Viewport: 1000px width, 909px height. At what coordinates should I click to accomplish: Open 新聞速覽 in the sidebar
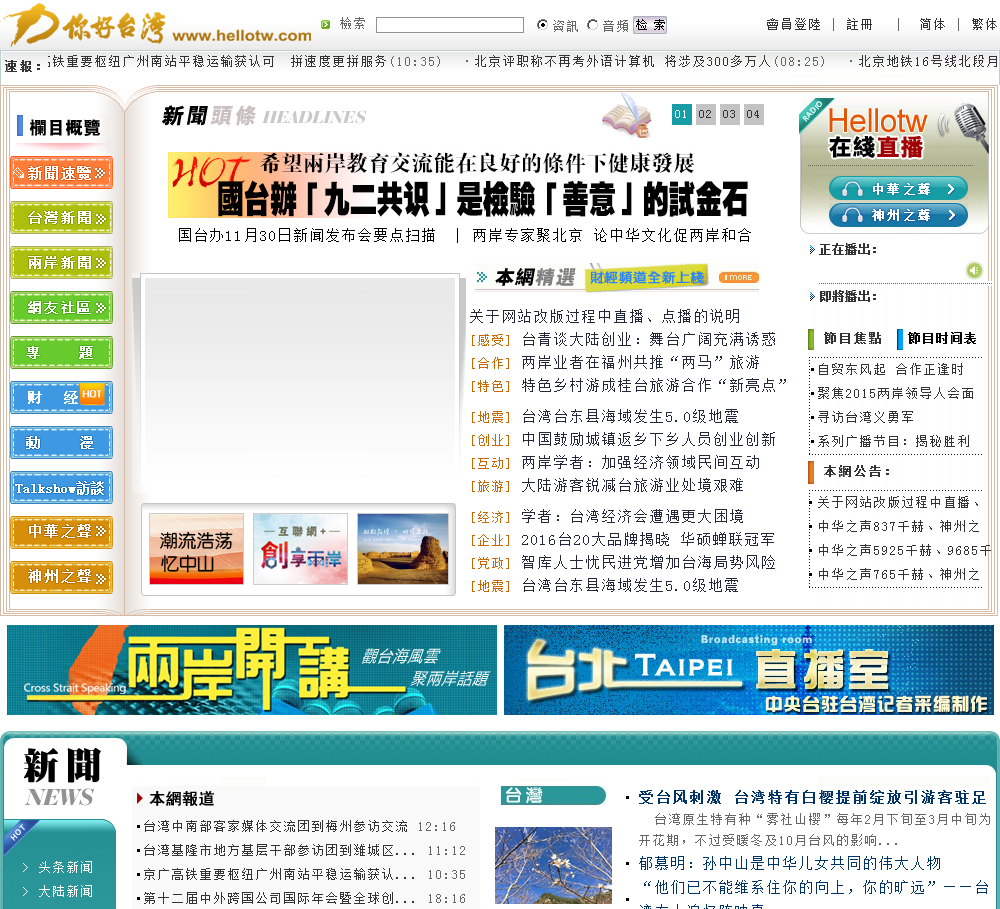coord(61,173)
